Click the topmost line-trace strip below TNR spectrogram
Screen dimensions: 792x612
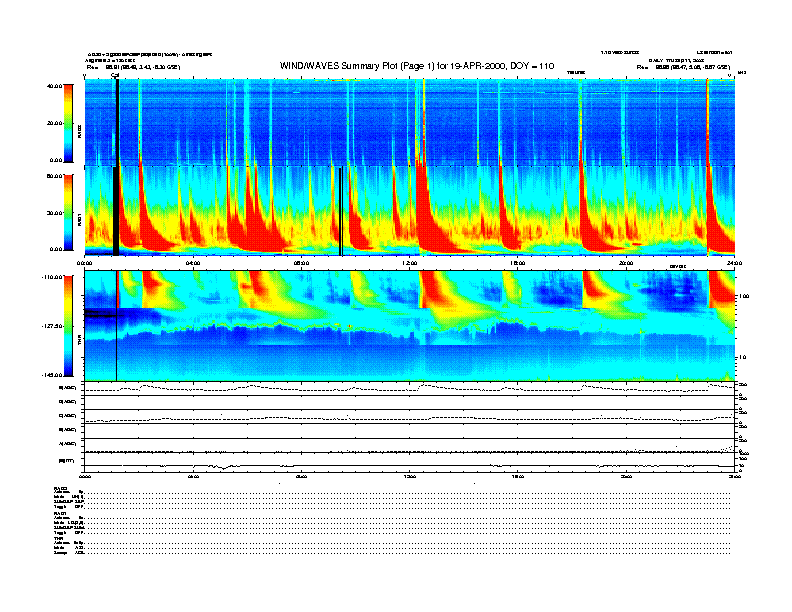point(409,388)
